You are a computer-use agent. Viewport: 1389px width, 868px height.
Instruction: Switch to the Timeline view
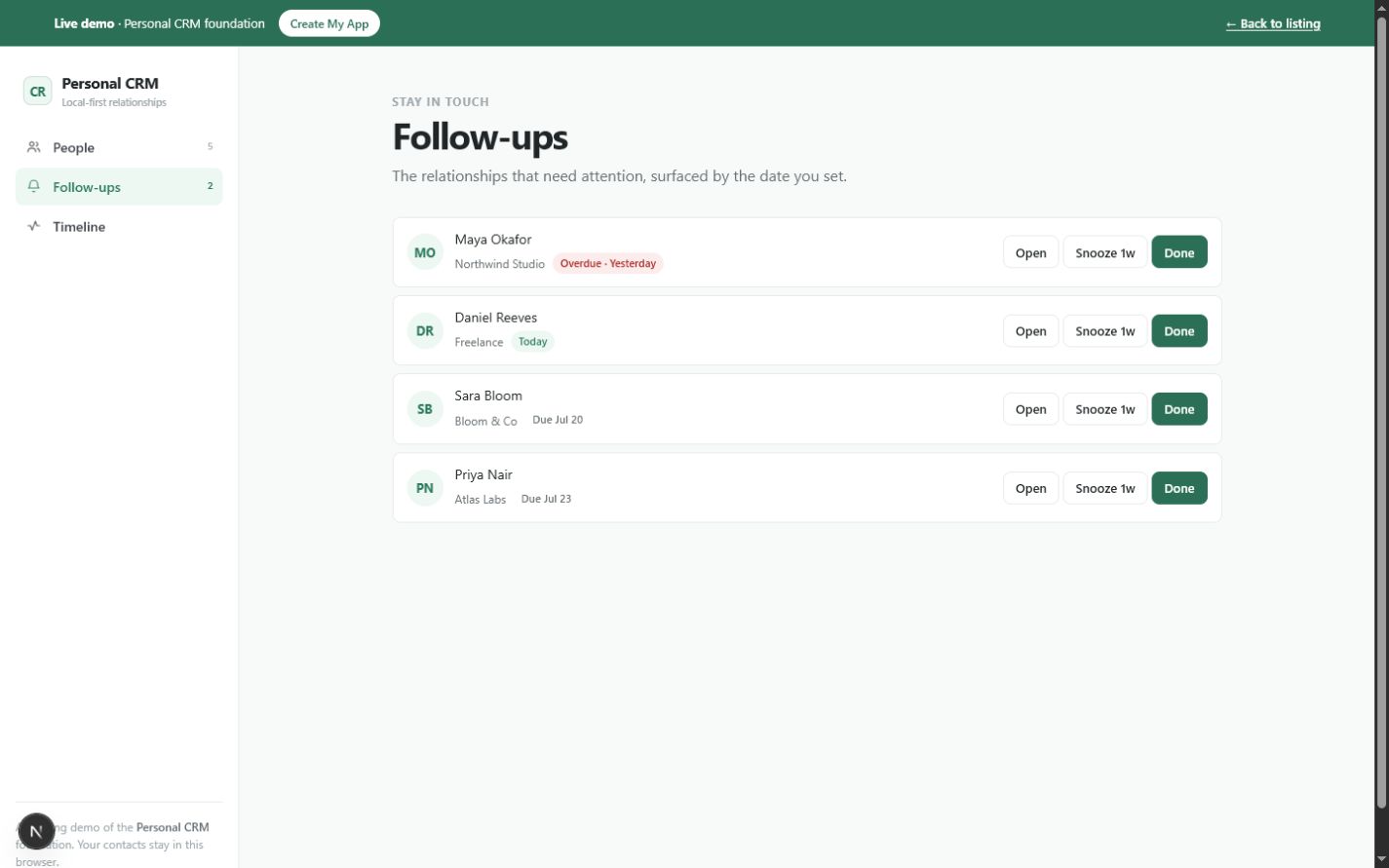(119, 226)
